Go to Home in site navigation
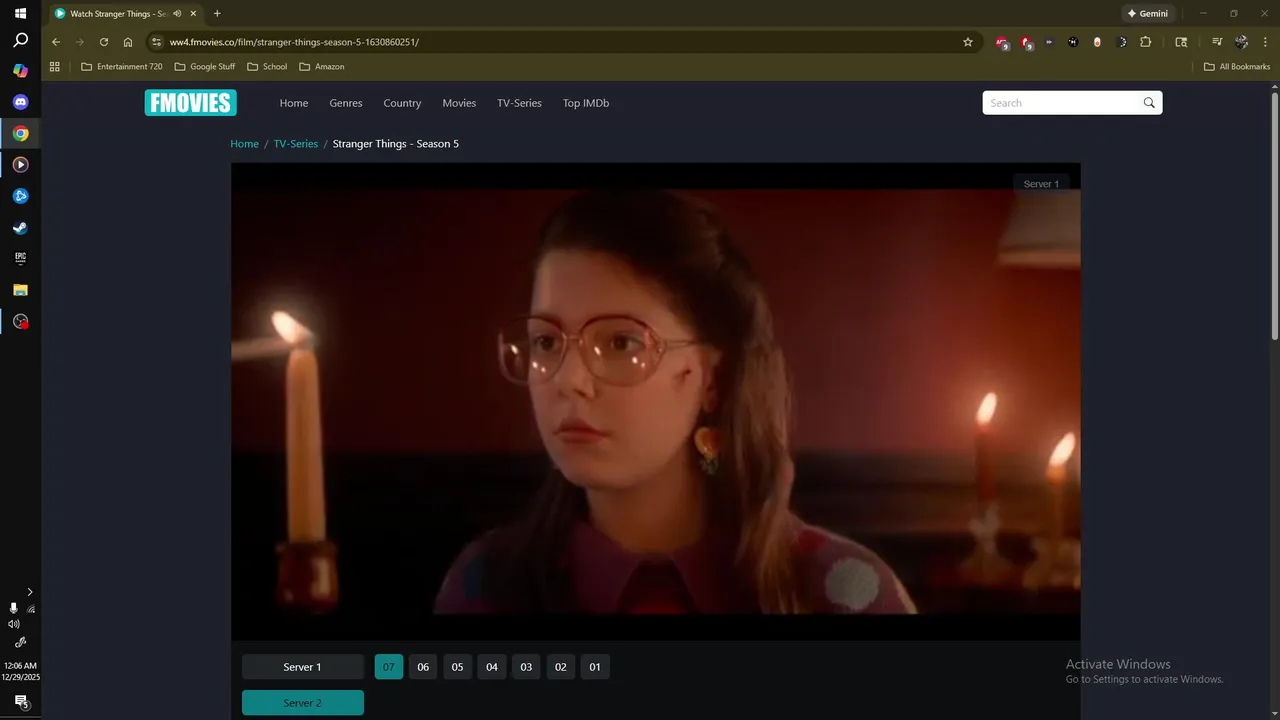Viewport: 1280px width, 720px height. pos(294,103)
